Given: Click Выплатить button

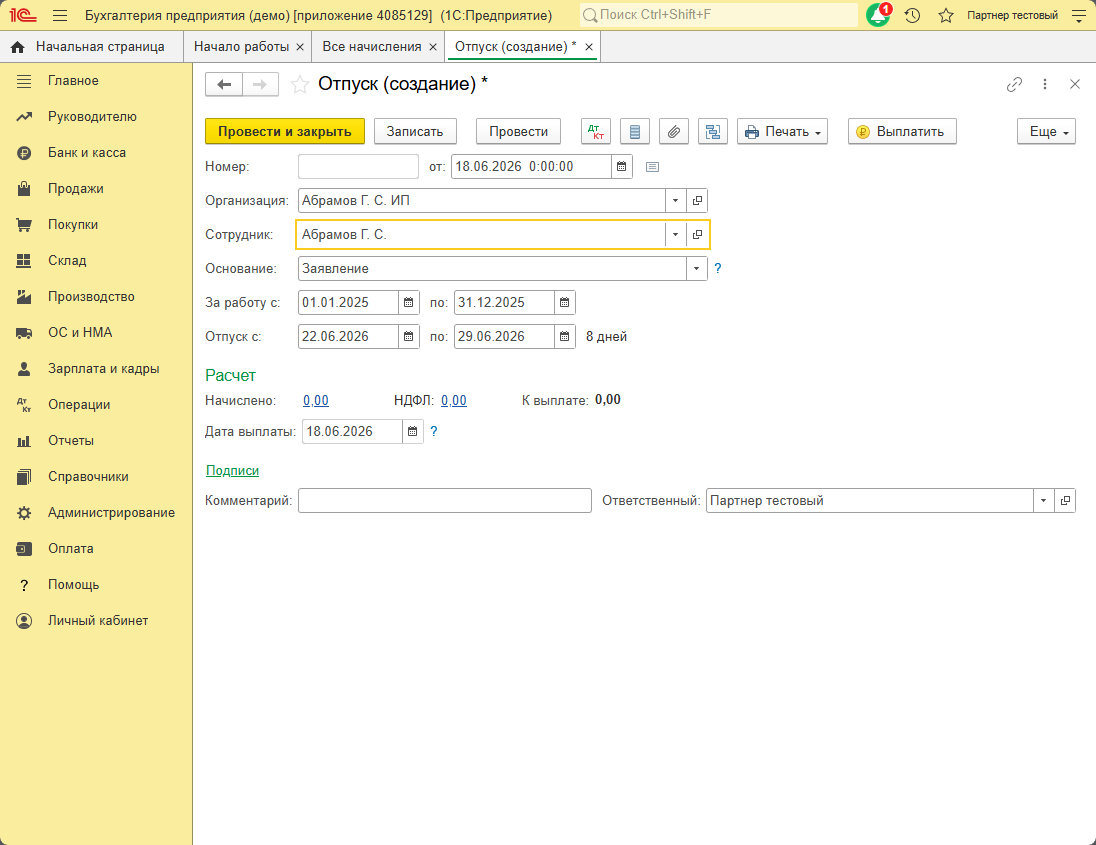Looking at the screenshot, I should (x=902, y=131).
